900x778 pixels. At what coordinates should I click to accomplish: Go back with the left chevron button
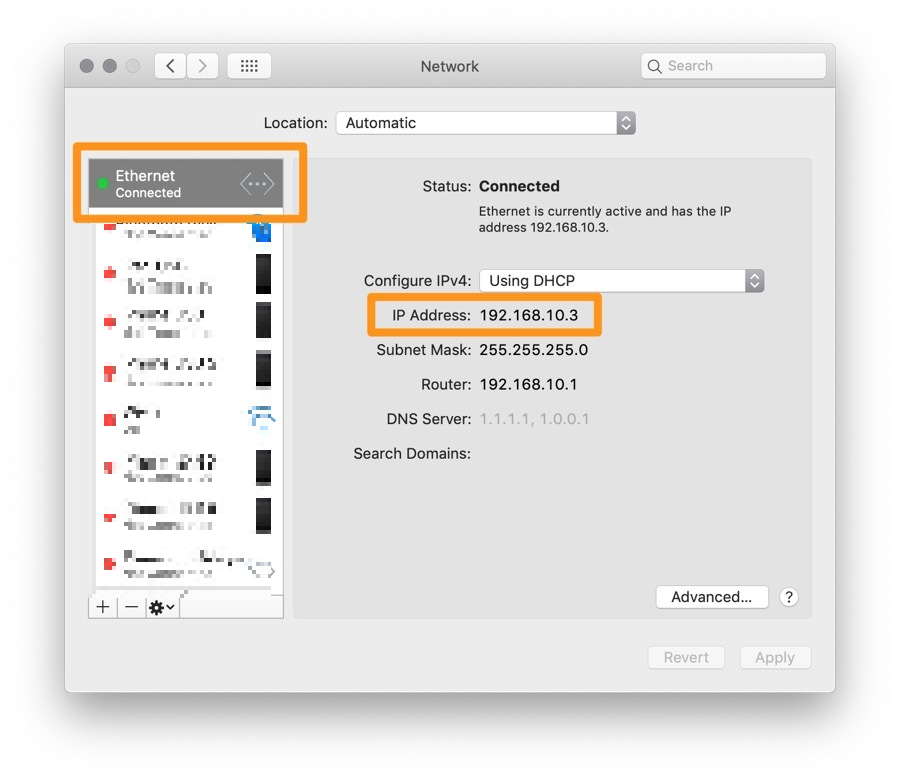[x=170, y=66]
